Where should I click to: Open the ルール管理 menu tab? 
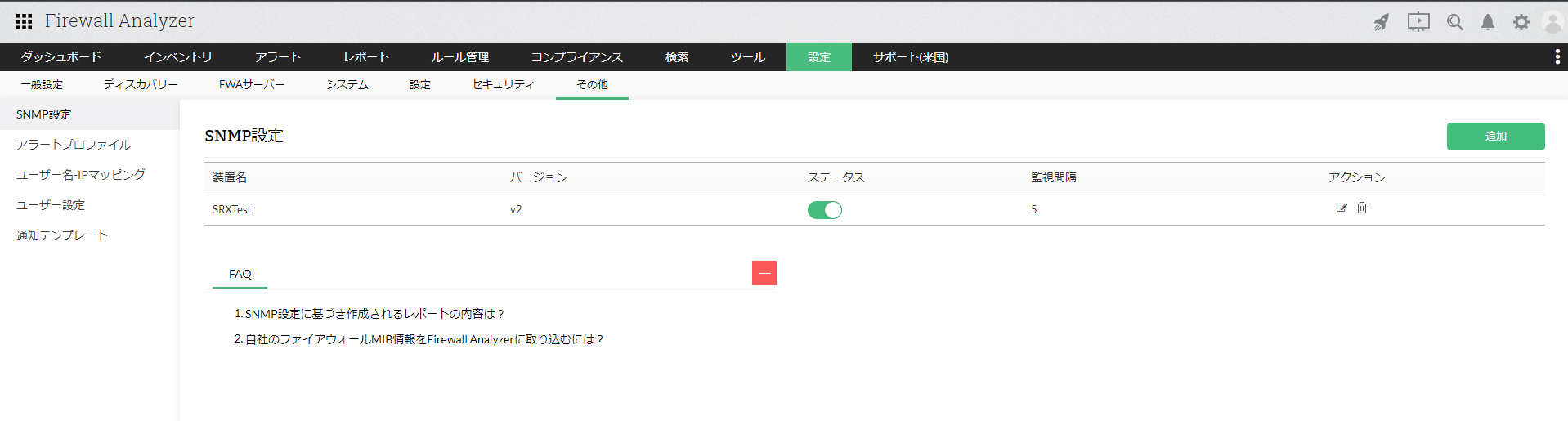(x=460, y=57)
